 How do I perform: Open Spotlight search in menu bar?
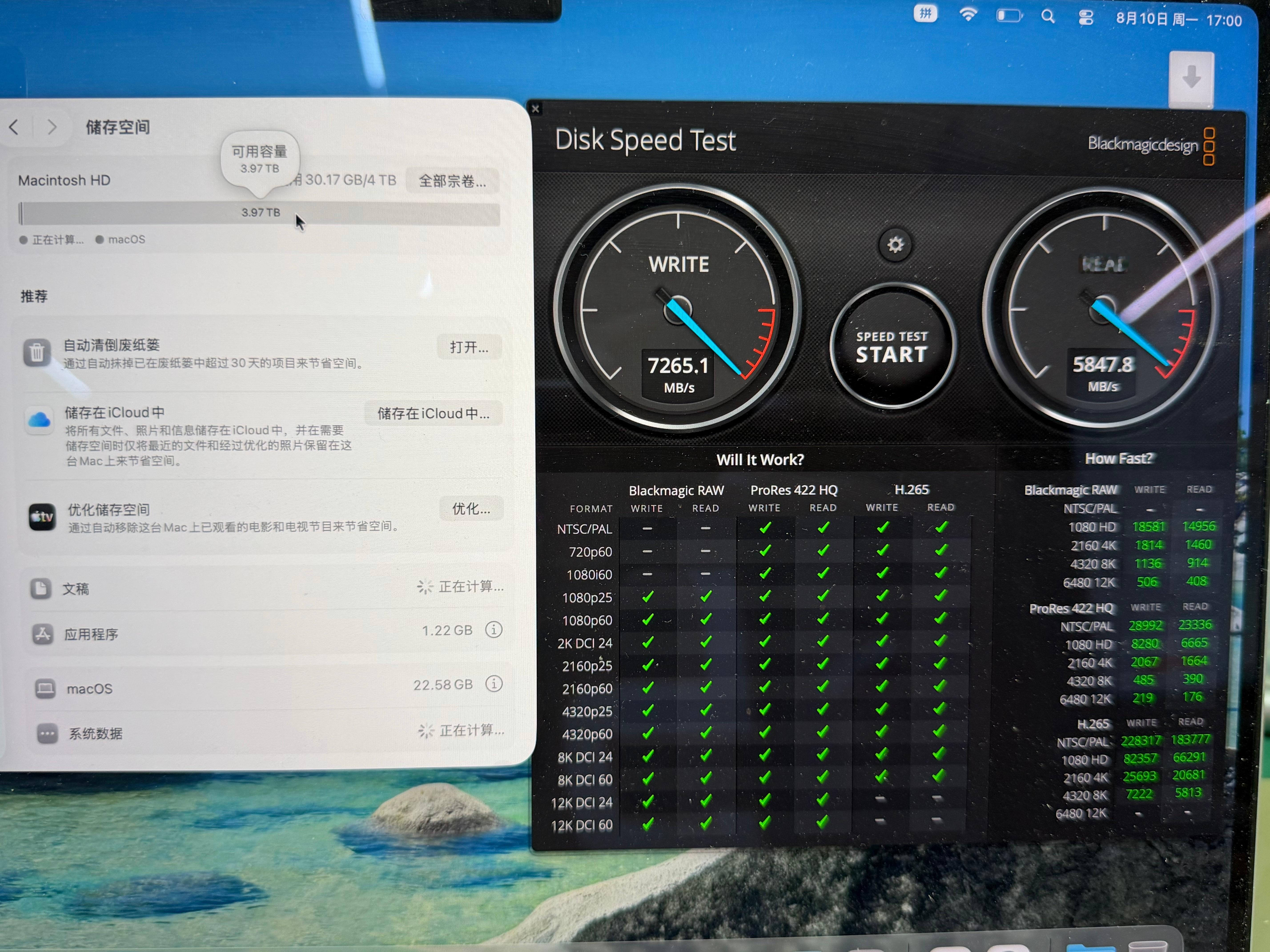coord(1048,17)
